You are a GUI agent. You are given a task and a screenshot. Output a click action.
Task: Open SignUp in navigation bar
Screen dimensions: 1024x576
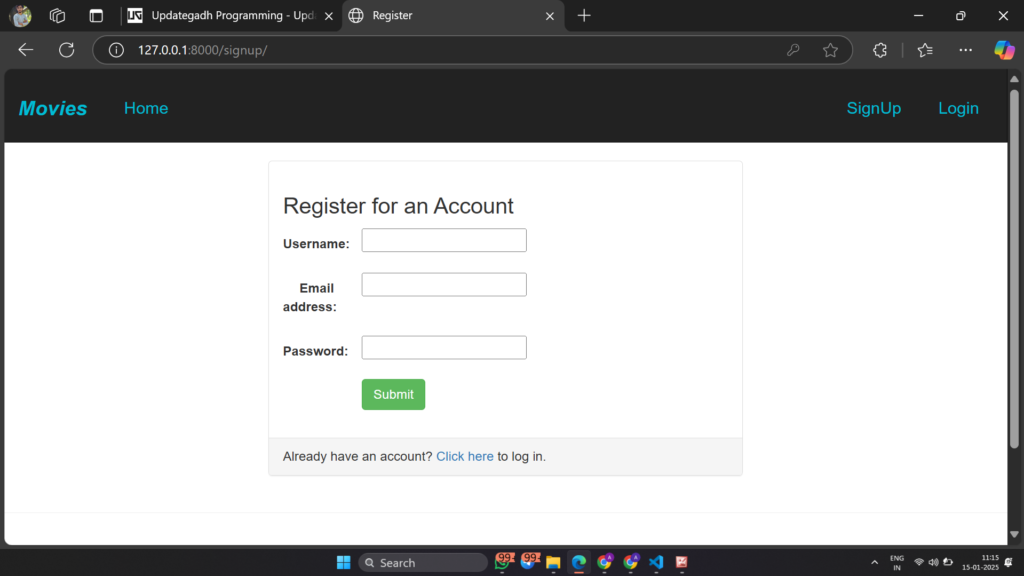coord(874,108)
